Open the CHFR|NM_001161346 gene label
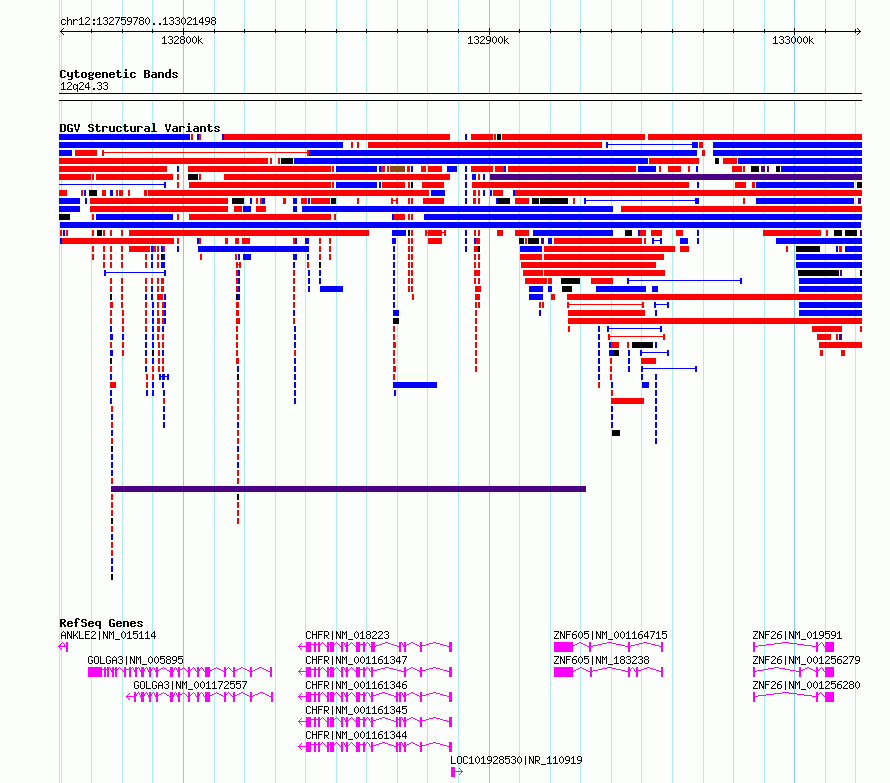 [356, 685]
